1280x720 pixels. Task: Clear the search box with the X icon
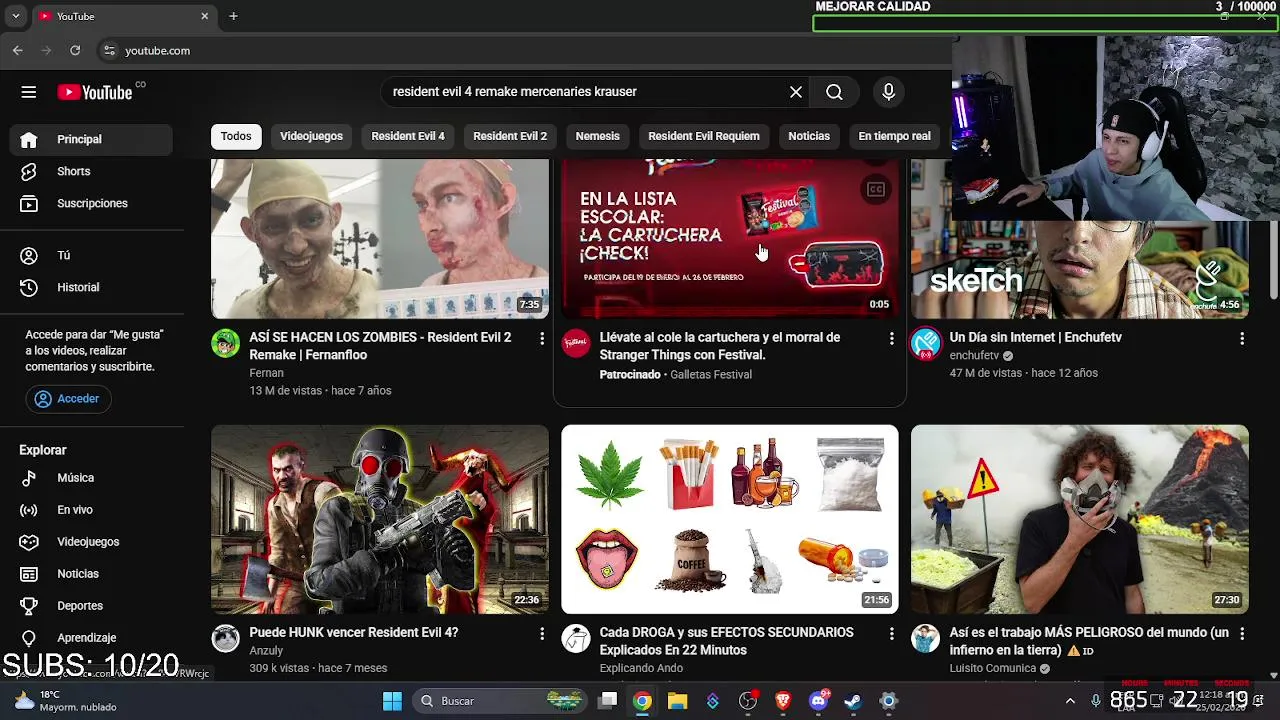(796, 92)
